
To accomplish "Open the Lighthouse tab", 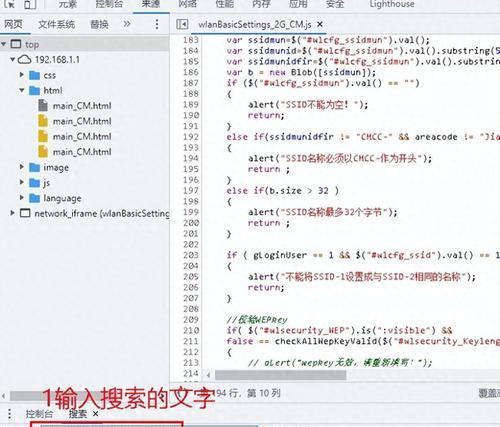I will point(392,4).
